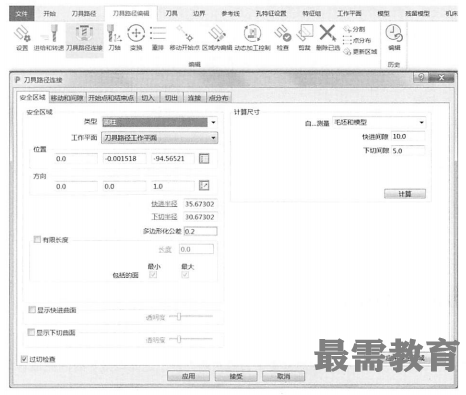The image size is (466, 395).
Task: Click the 长度 field showing 0.0
Action: click(x=196, y=249)
